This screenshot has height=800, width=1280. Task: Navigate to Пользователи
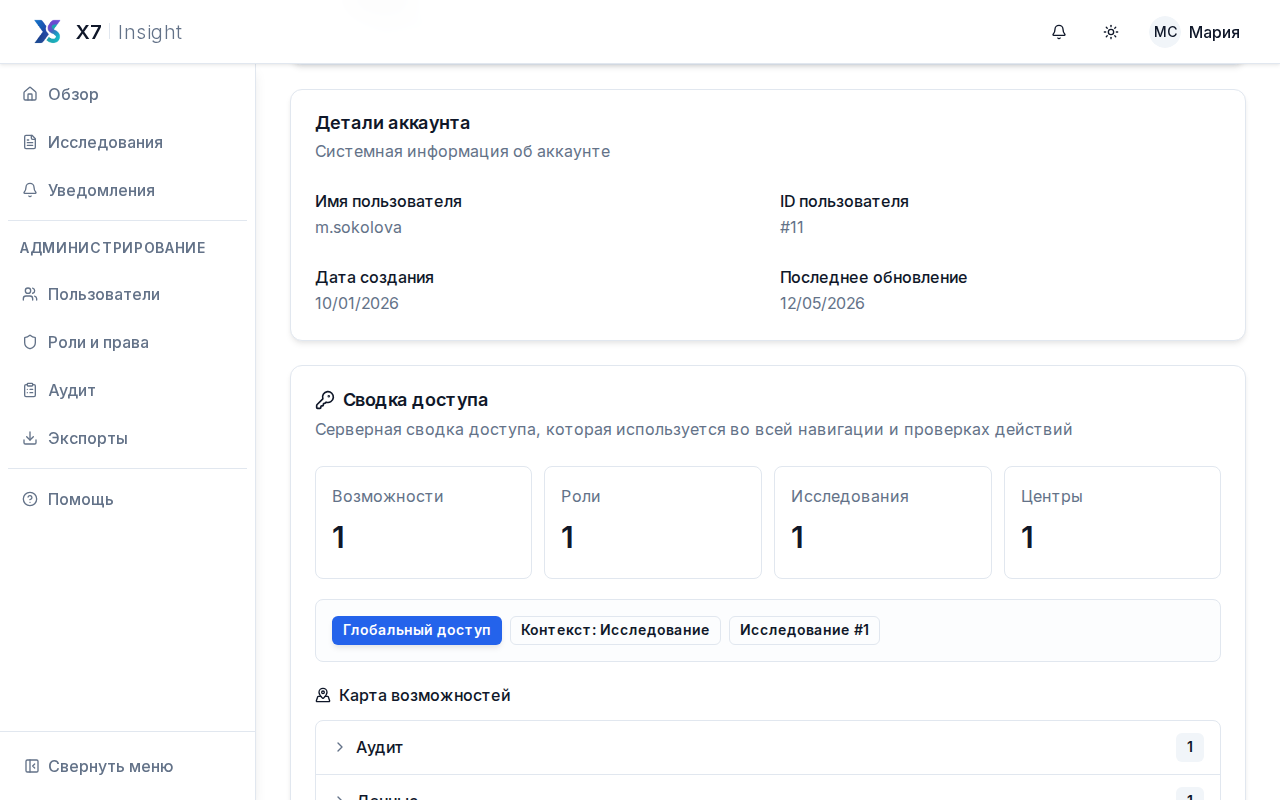127,294
